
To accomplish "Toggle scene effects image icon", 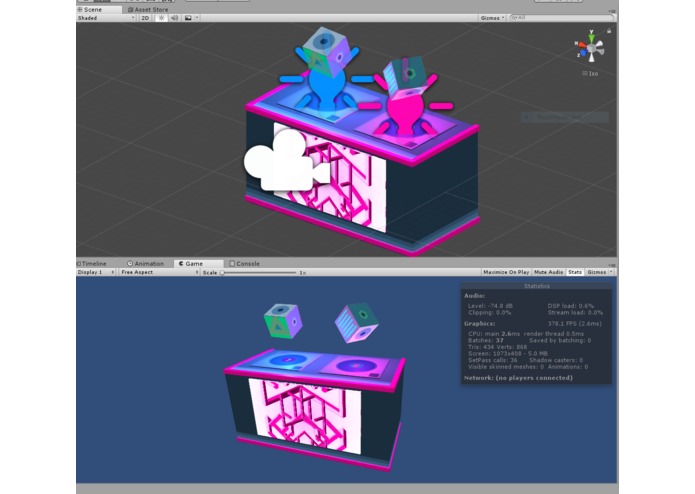I will coord(188,18).
